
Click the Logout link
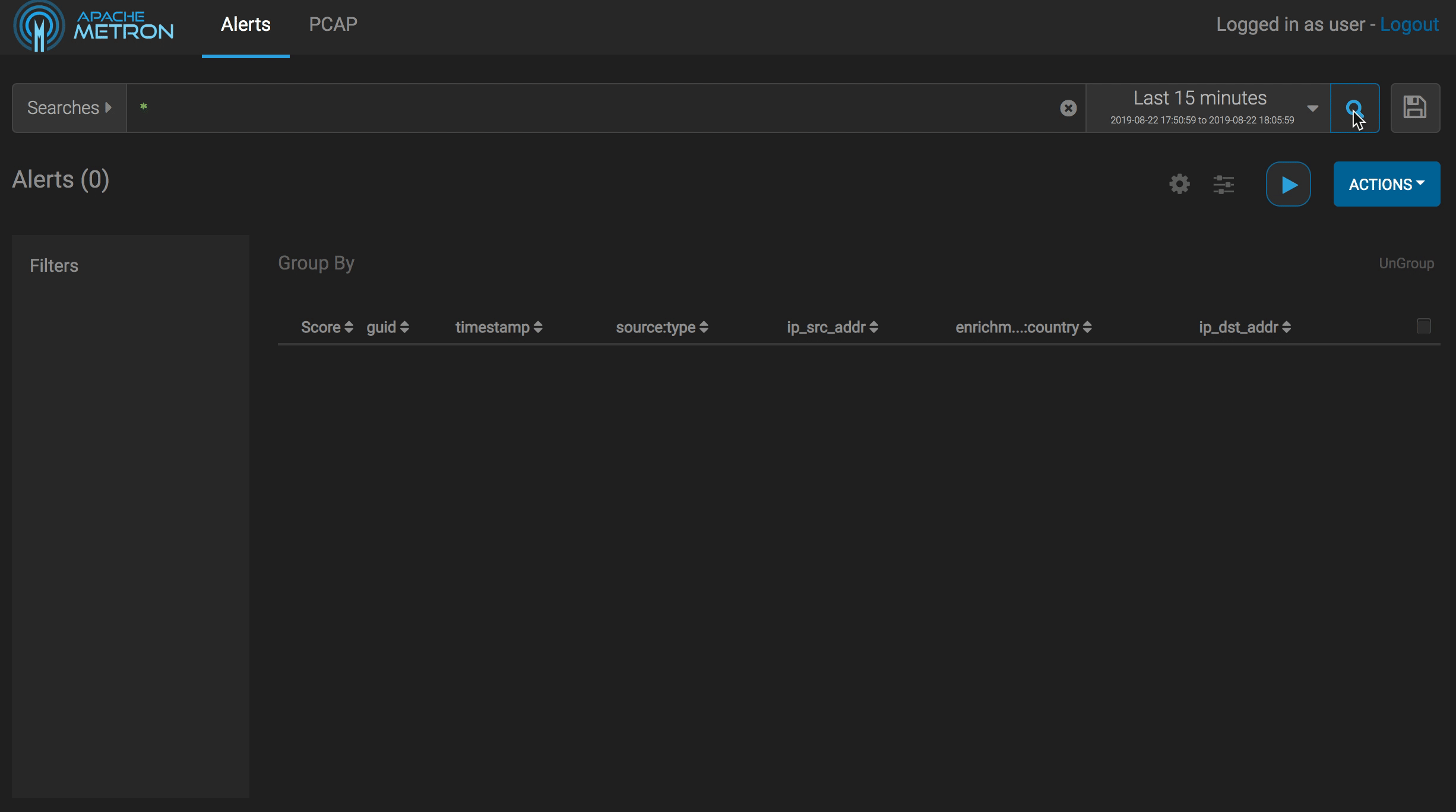point(1408,24)
